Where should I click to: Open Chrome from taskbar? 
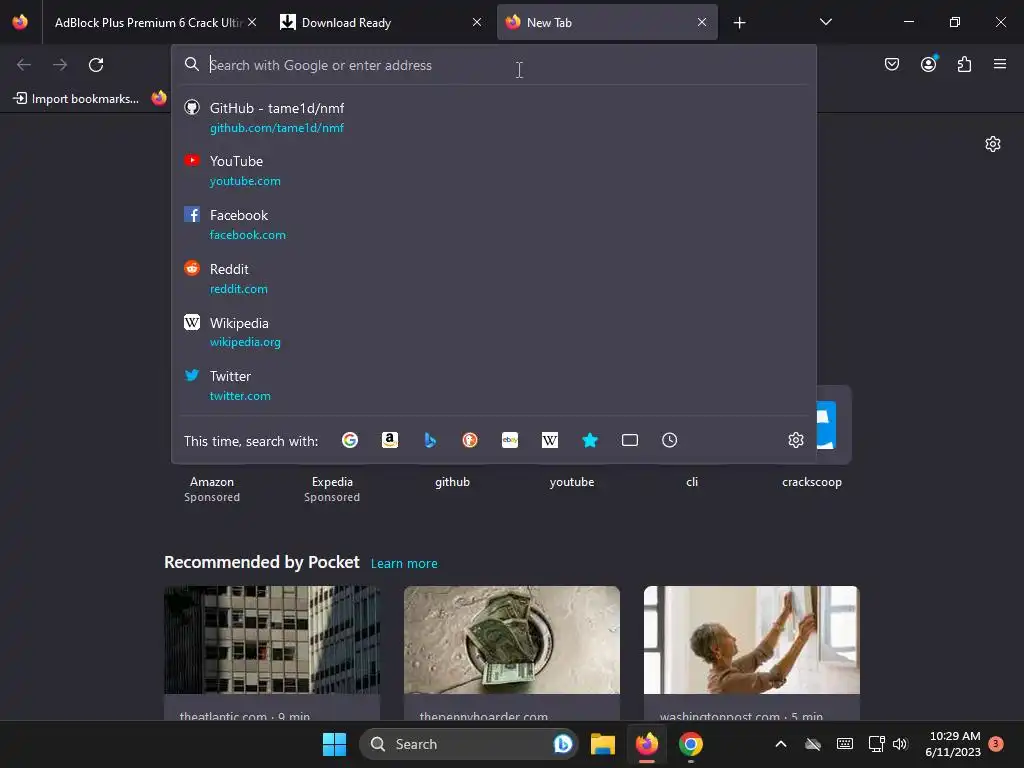coord(690,744)
